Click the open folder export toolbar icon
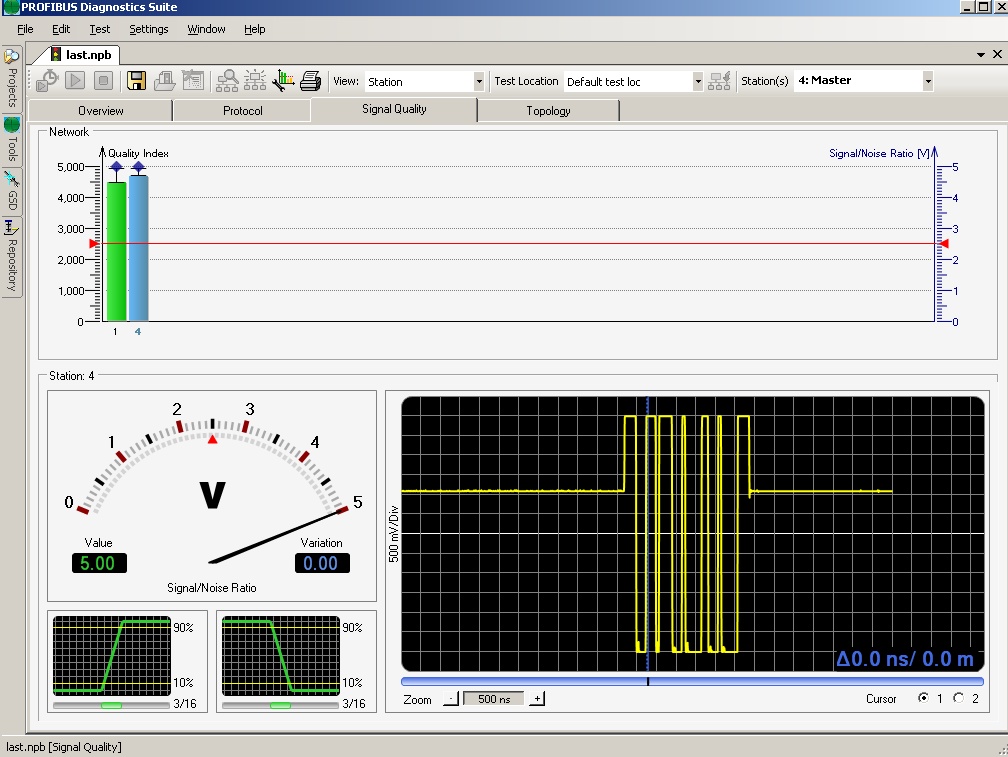The height and width of the screenshot is (757, 1008). pyautogui.click(x=165, y=81)
